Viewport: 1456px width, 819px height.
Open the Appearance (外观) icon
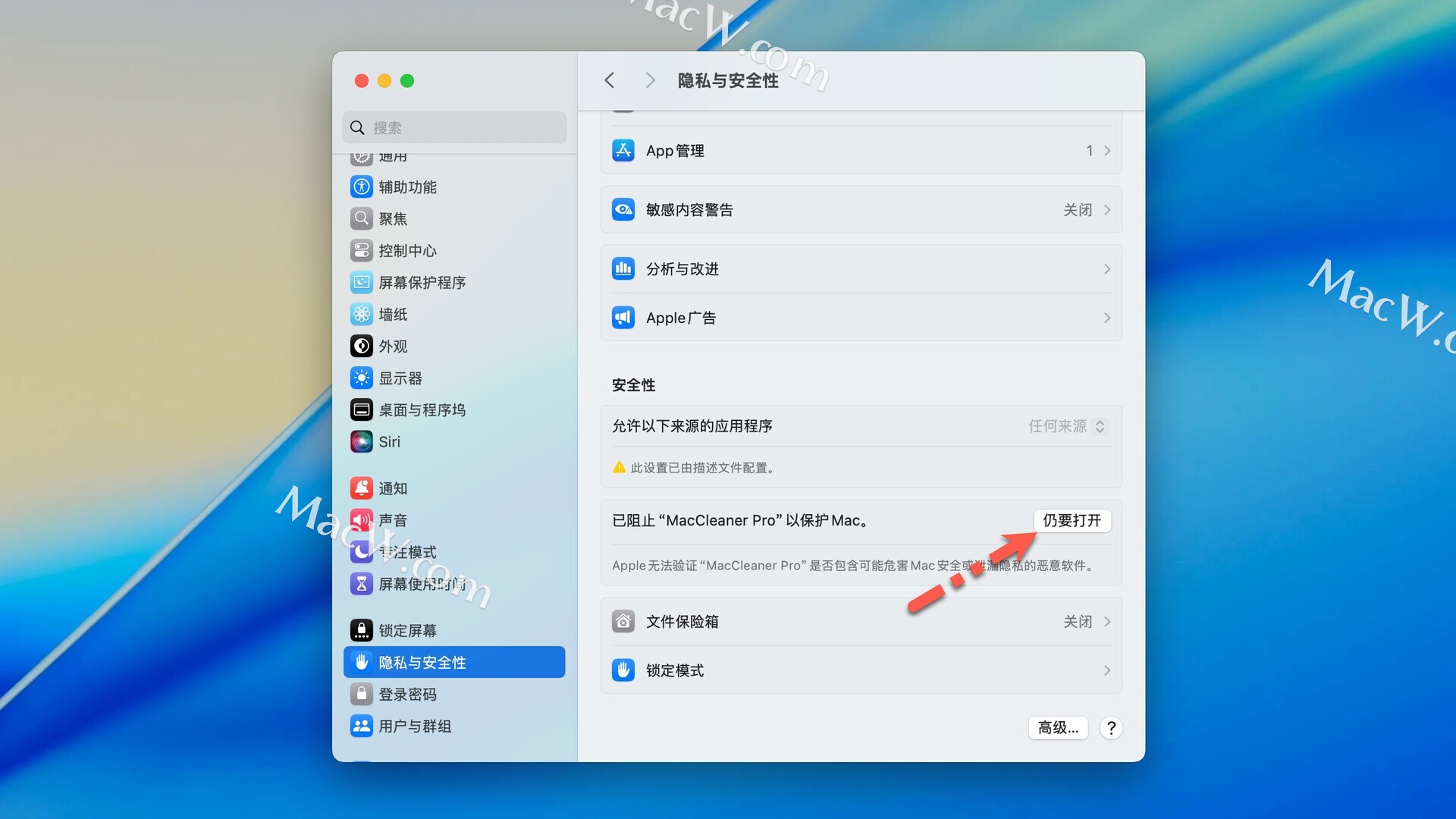click(362, 346)
